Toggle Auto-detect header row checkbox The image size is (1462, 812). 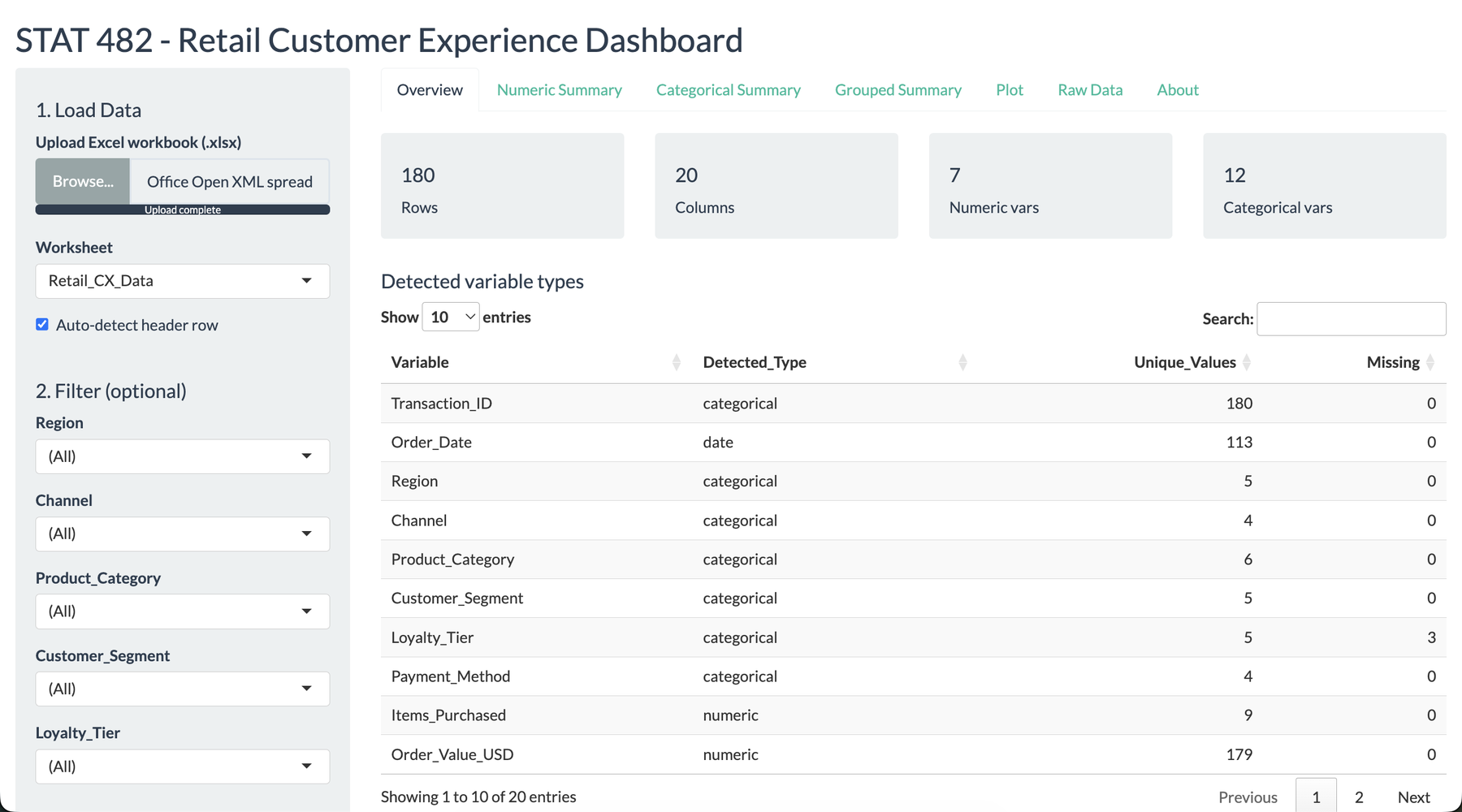tap(42, 325)
